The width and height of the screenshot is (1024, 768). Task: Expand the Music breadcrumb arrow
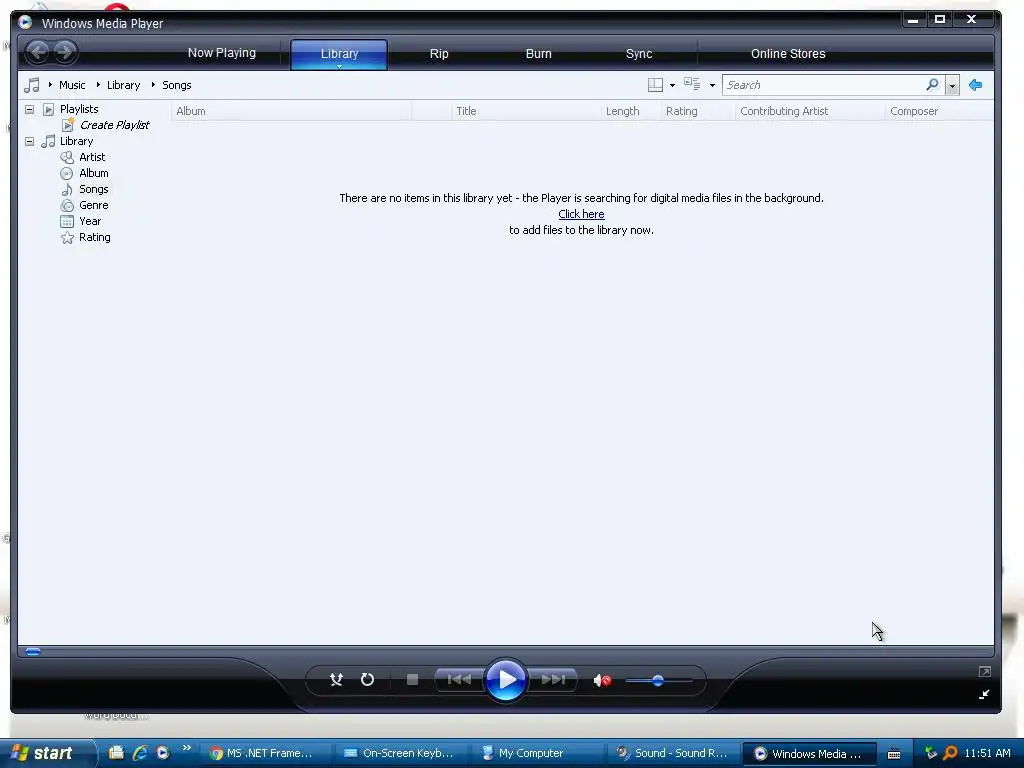click(50, 84)
